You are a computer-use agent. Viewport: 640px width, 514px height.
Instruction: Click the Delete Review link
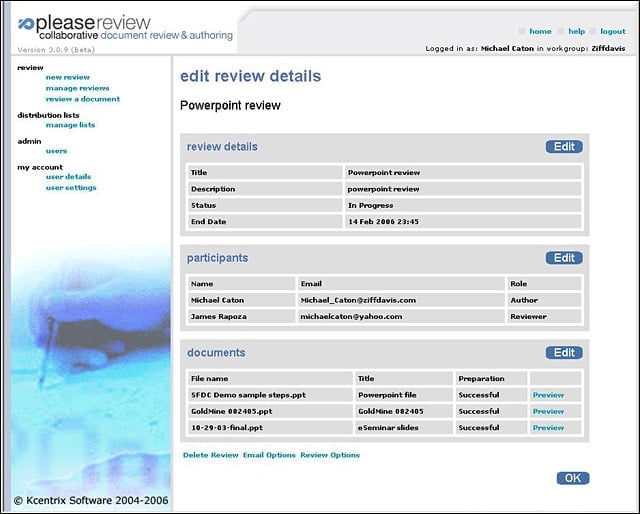(211, 455)
